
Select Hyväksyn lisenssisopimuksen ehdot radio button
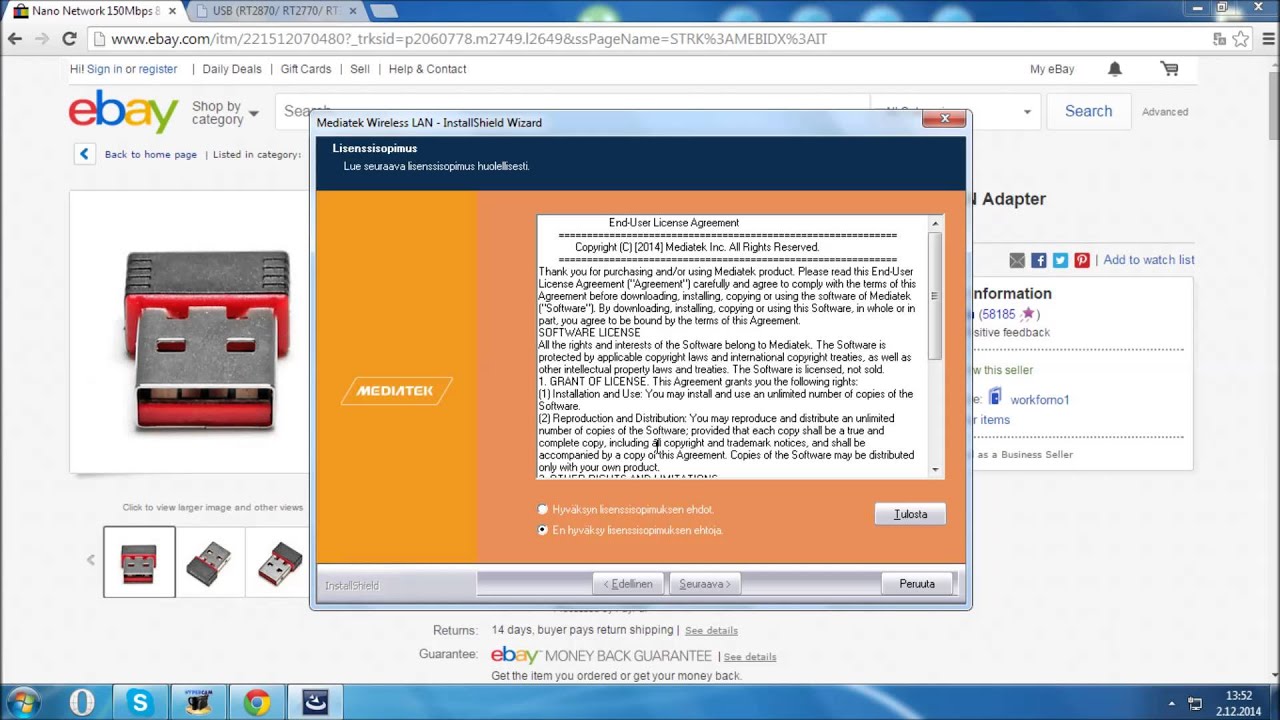click(x=543, y=510)
